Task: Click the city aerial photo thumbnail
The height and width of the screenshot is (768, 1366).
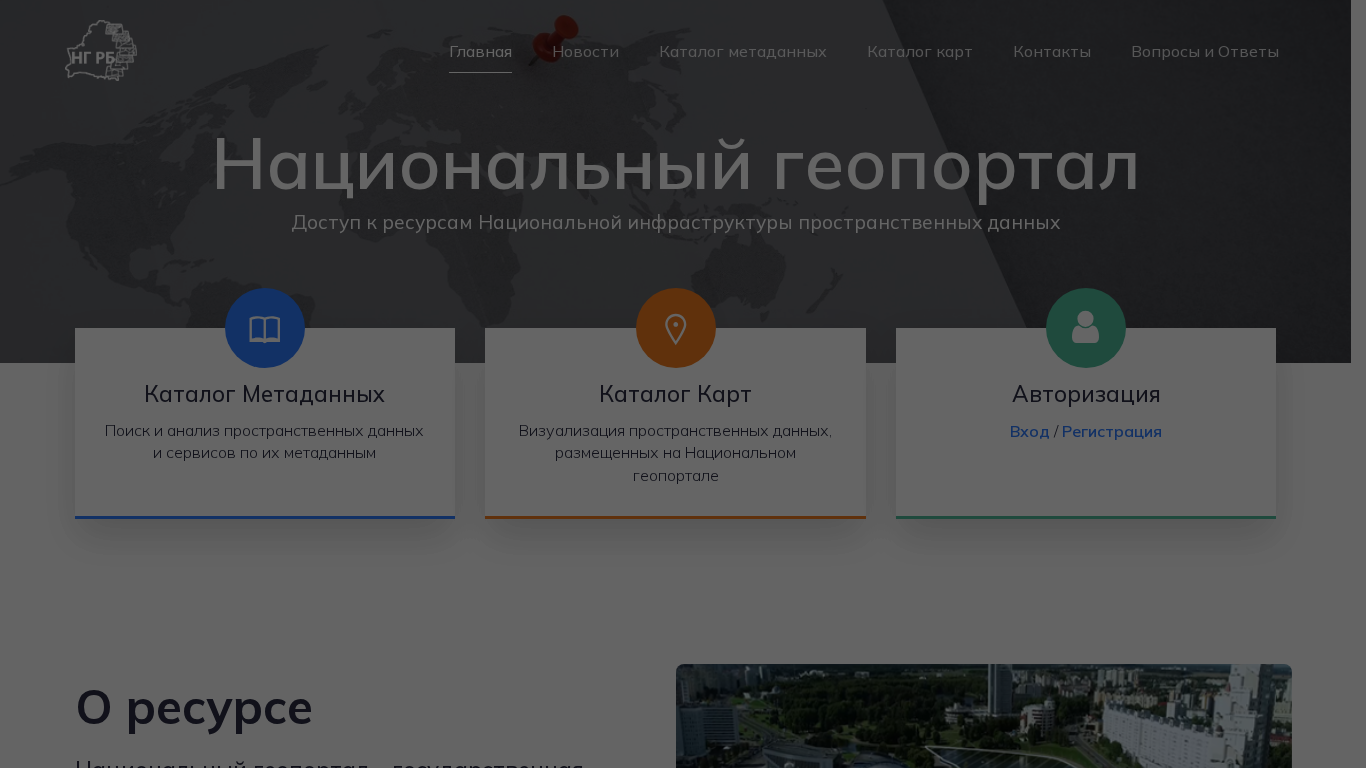Action: click(x=984, y=716)
